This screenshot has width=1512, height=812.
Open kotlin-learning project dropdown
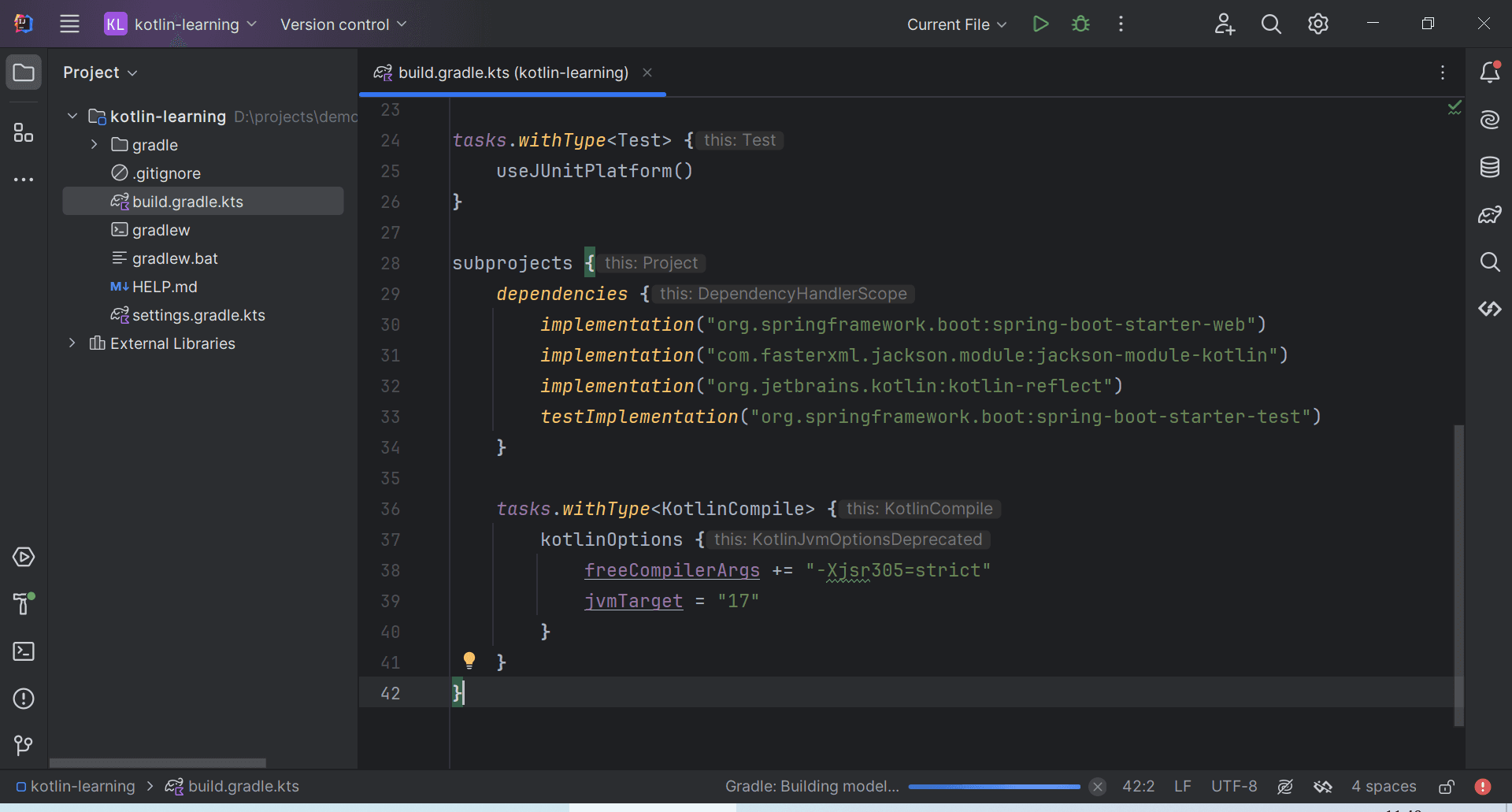click(x=181, y=24)
